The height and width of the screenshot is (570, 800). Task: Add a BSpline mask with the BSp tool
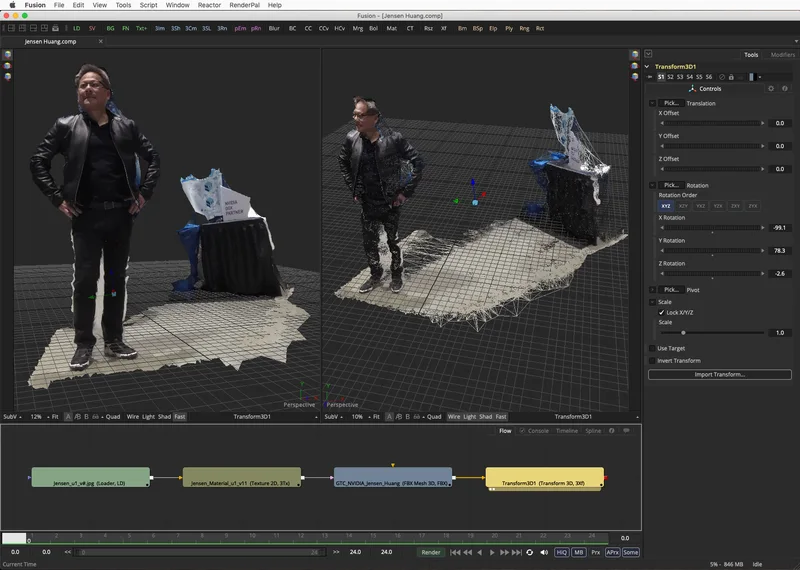[x=478, y=29]
